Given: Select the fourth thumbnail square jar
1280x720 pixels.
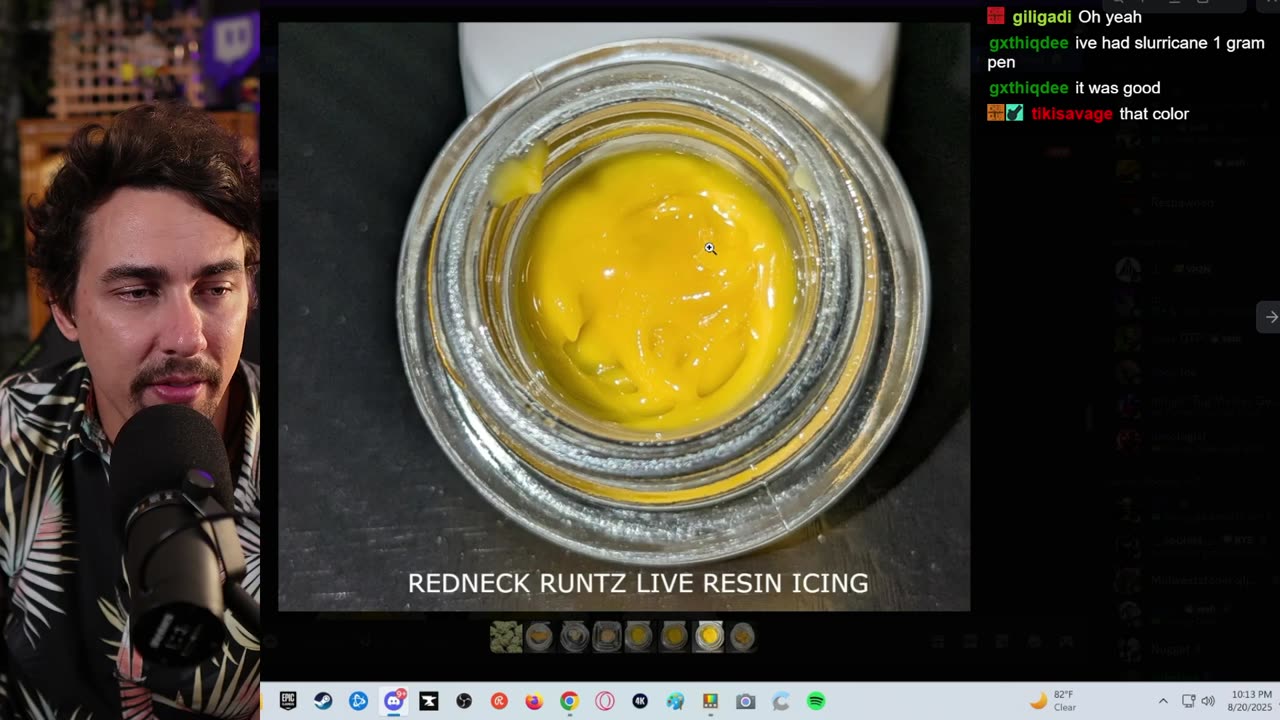Looking at the screenshot, I should tap(607, 636).
